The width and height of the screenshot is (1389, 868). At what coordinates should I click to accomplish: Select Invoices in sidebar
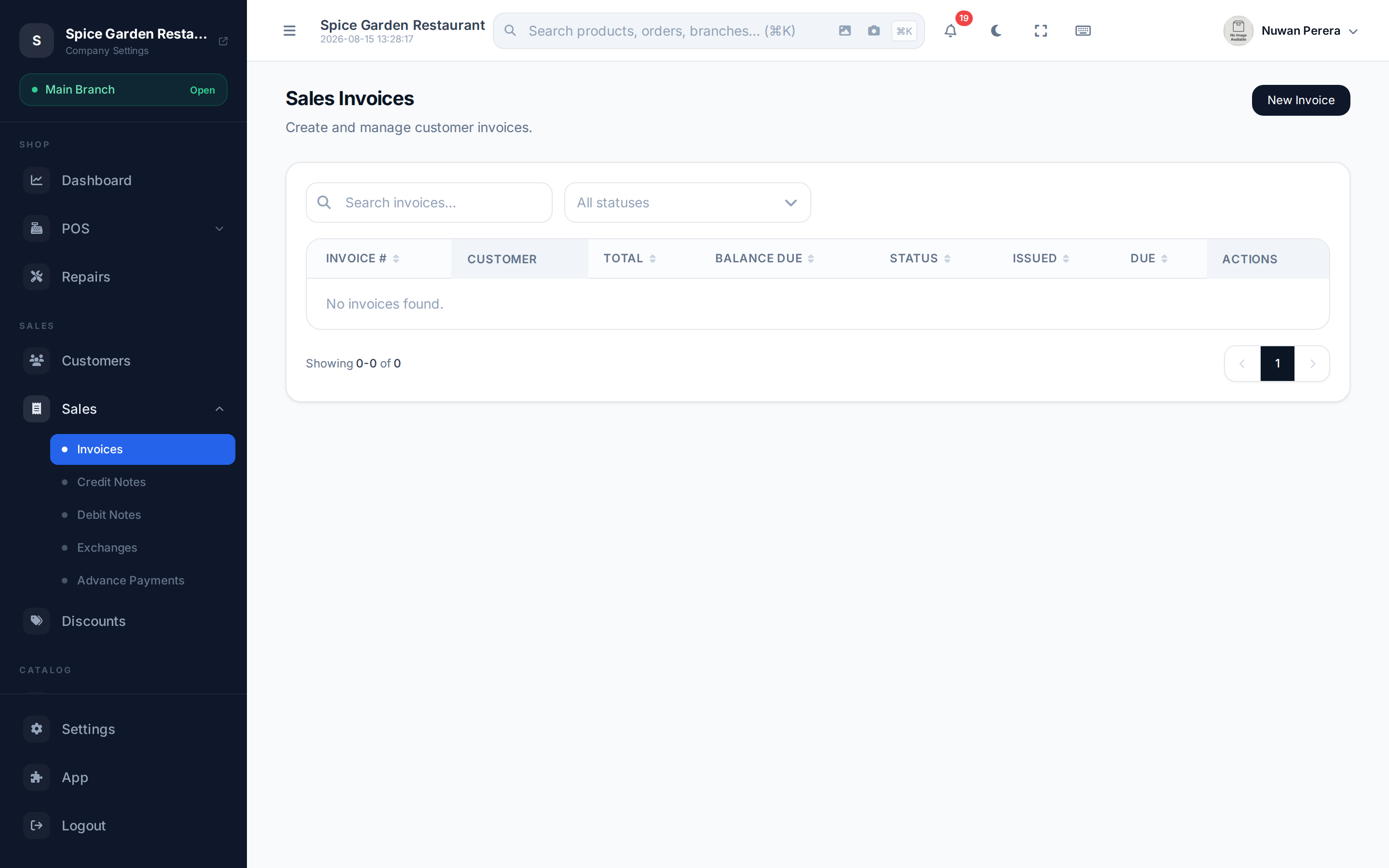(x=142, y=449)
